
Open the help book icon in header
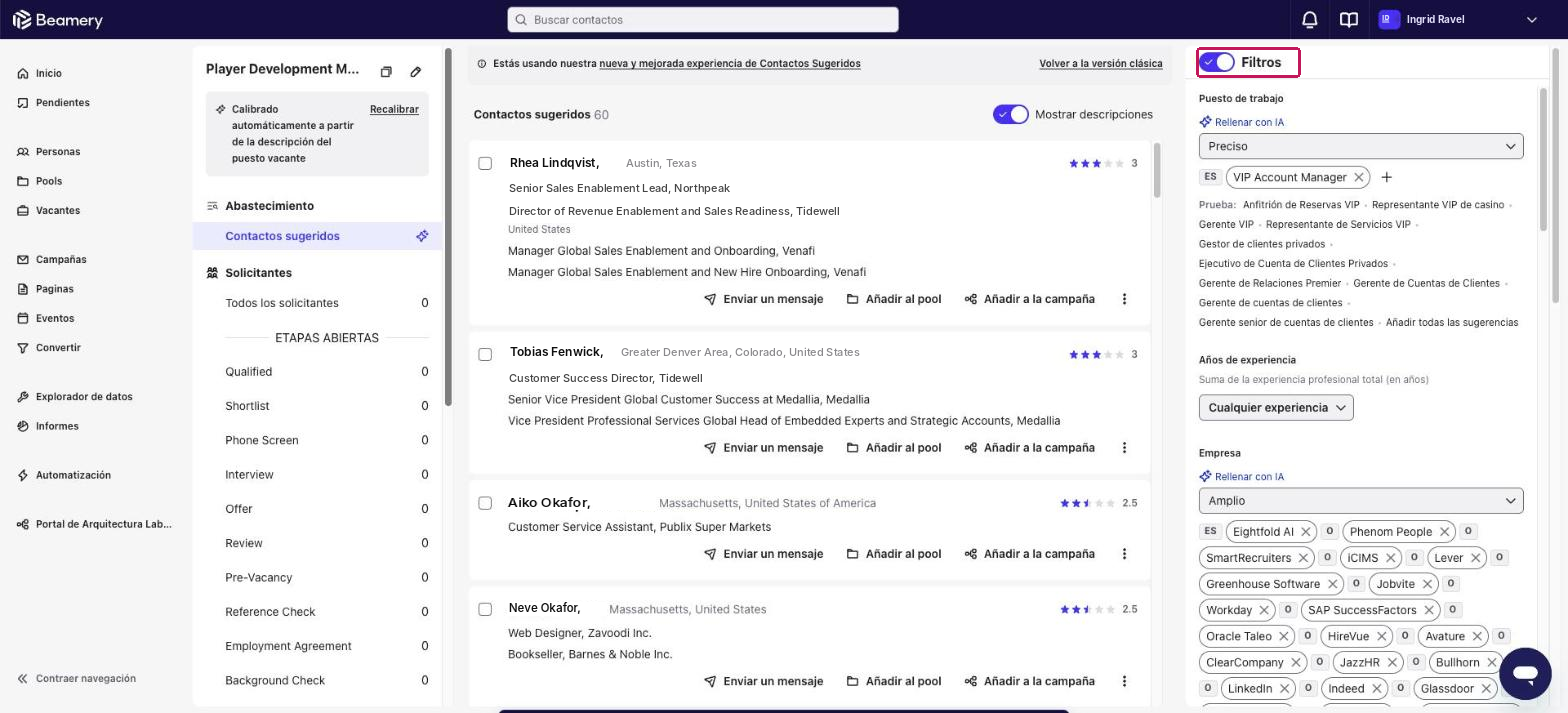tap(1349, 19)
